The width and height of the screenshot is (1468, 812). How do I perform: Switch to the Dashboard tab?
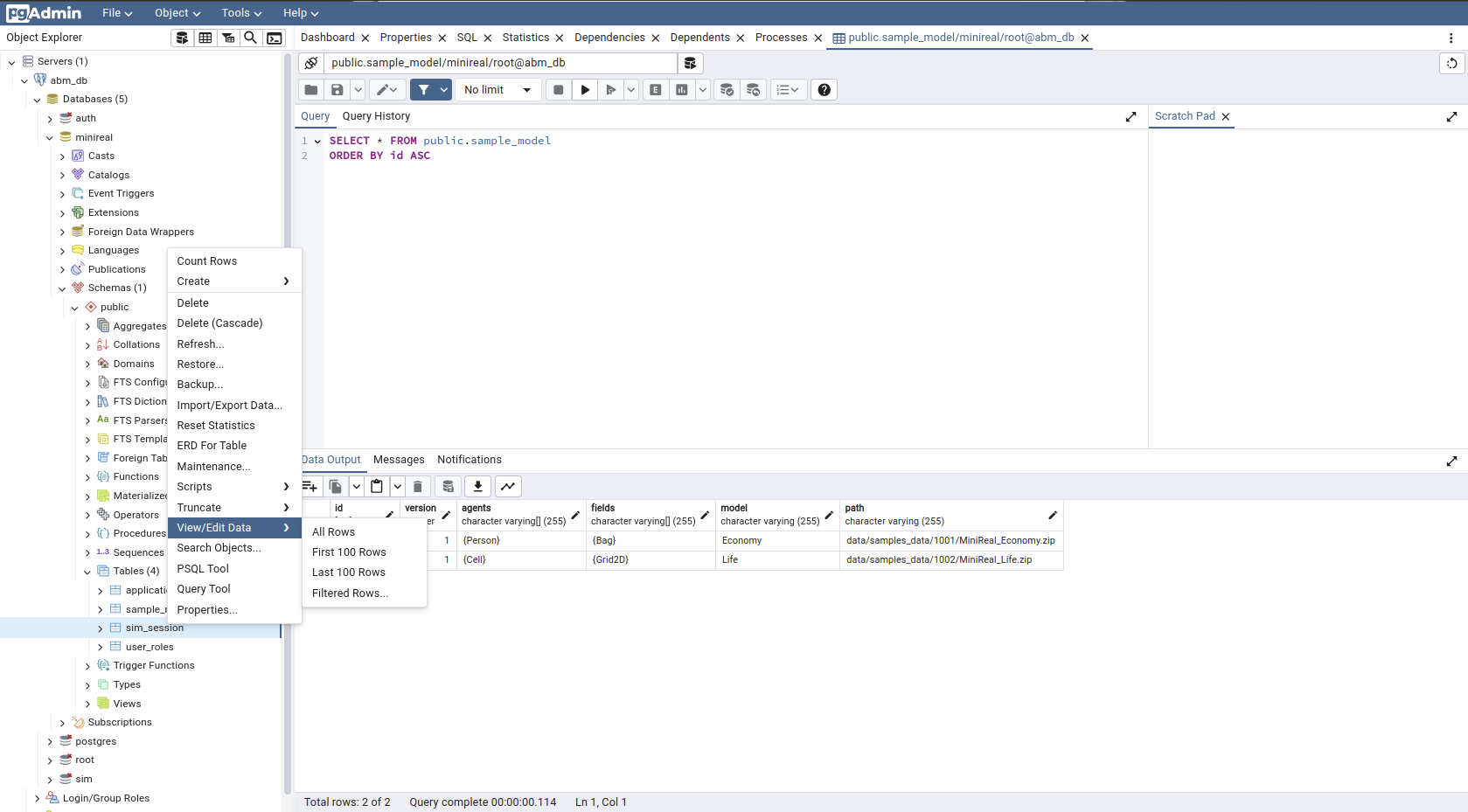tap(328, 38)
